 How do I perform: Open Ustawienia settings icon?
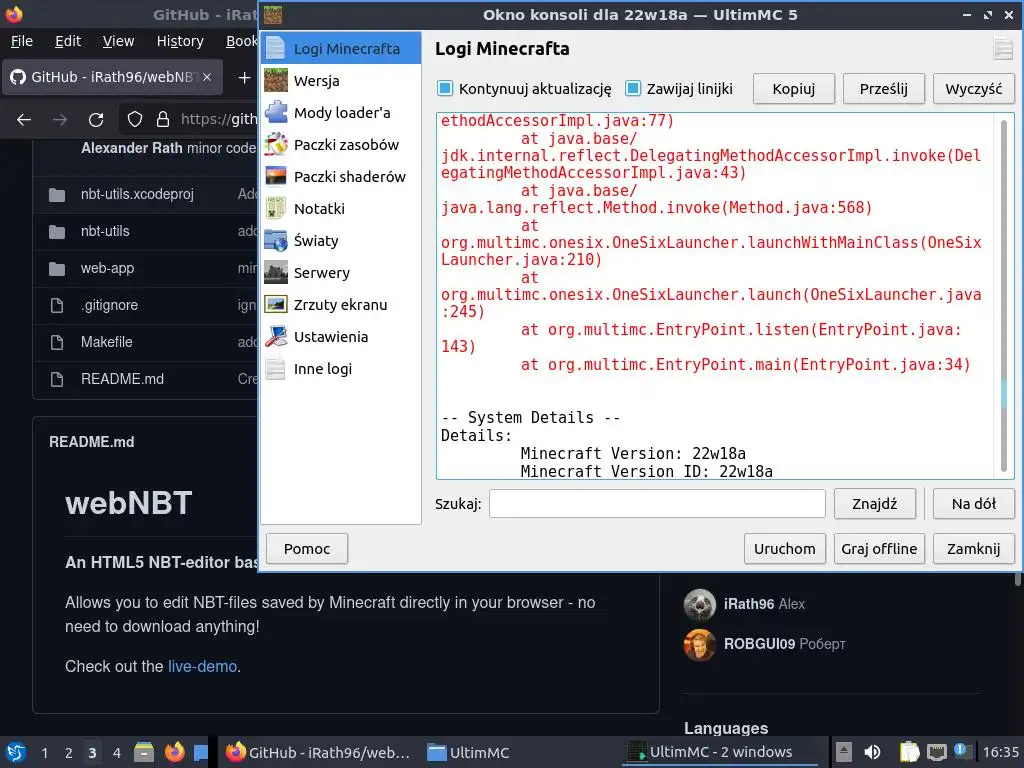[276, 336]
